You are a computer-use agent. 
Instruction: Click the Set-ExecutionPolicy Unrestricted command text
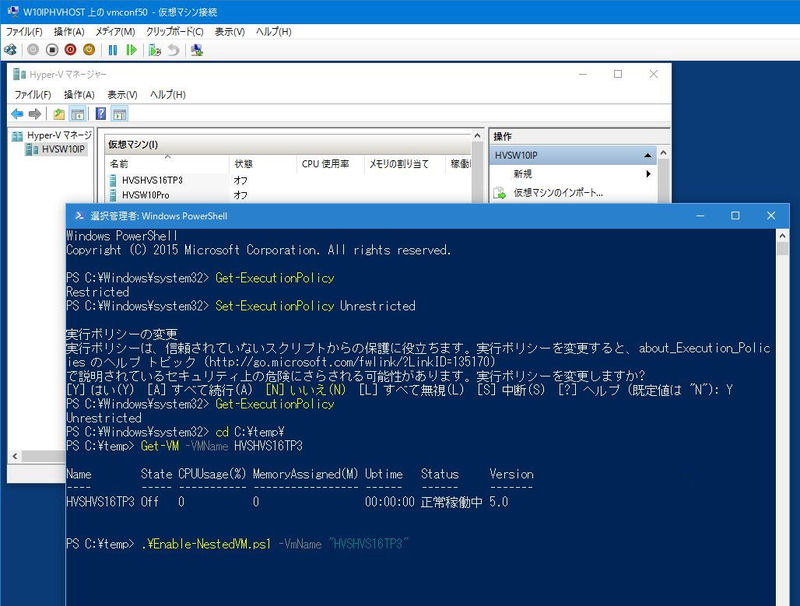tap(315, 306)
